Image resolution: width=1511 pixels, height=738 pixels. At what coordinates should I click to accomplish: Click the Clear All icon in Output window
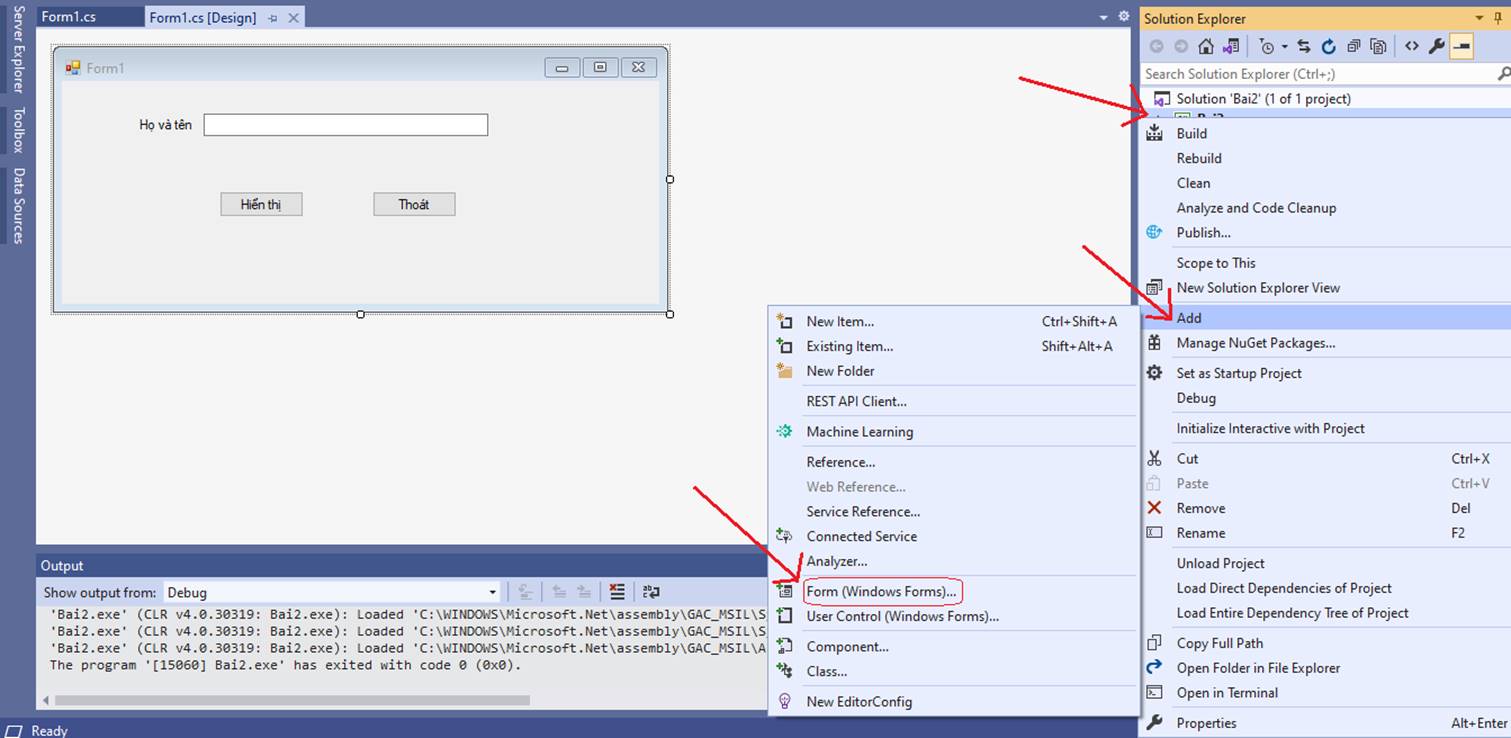617,591
